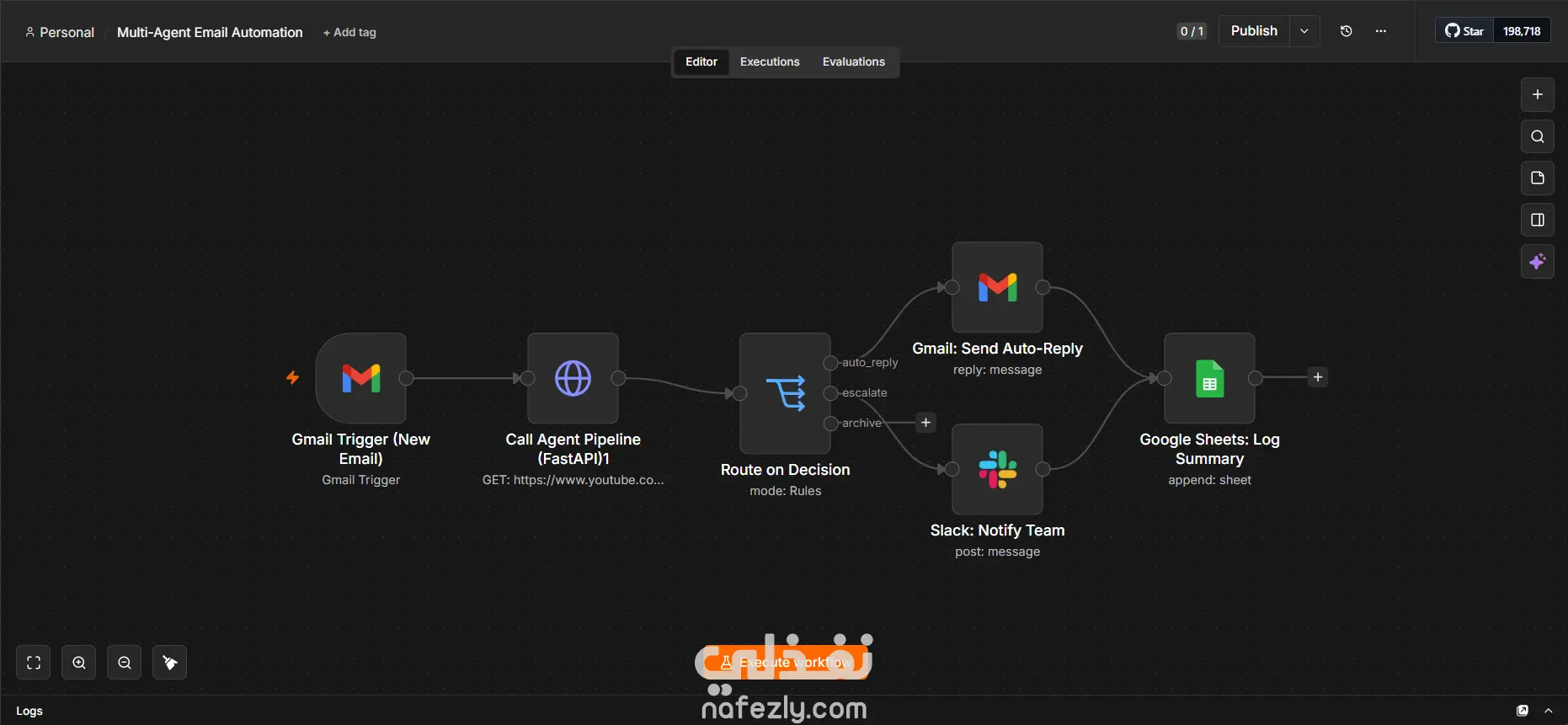1568x725 pixels.
Task: Open the Personal project breadcrumb
Action: point(60,32)
